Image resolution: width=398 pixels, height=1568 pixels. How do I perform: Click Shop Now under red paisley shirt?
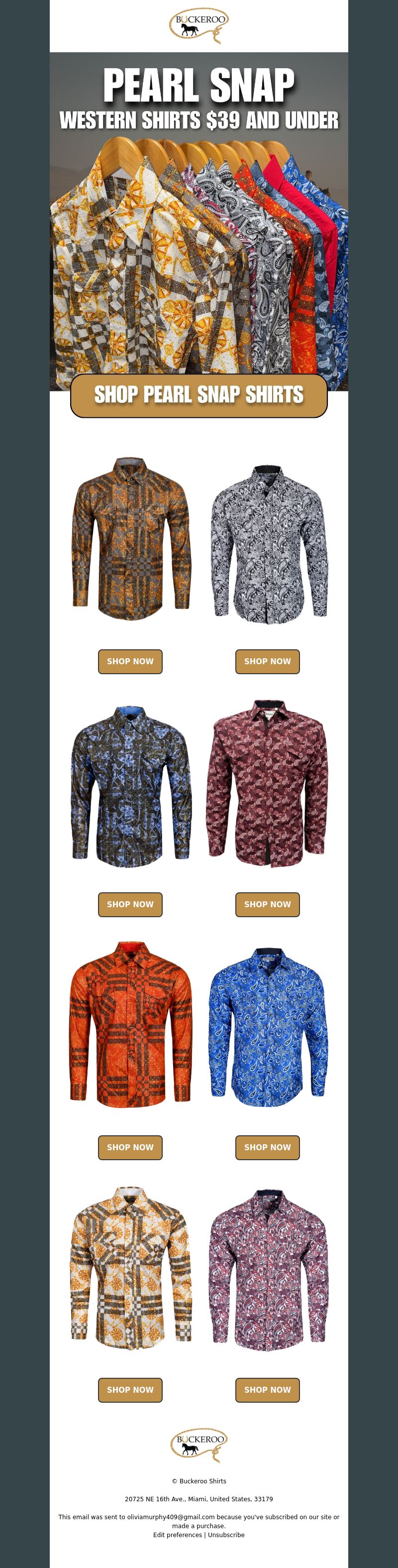pos(268,1390)
